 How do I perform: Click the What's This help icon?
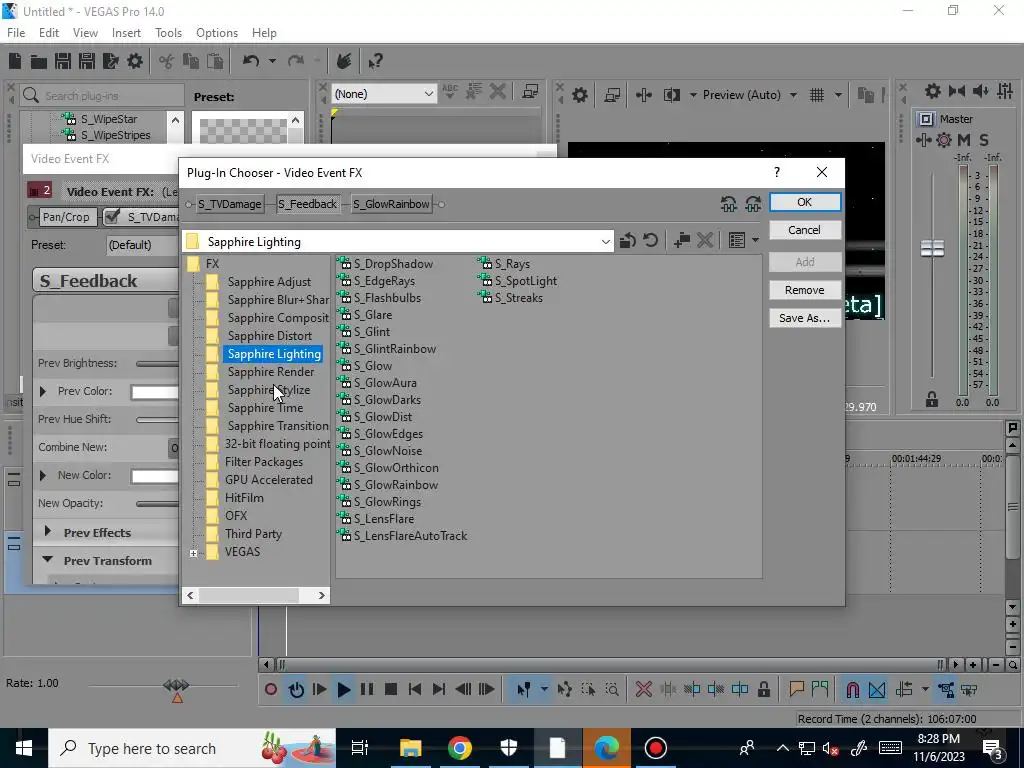[x=375, y=61]
